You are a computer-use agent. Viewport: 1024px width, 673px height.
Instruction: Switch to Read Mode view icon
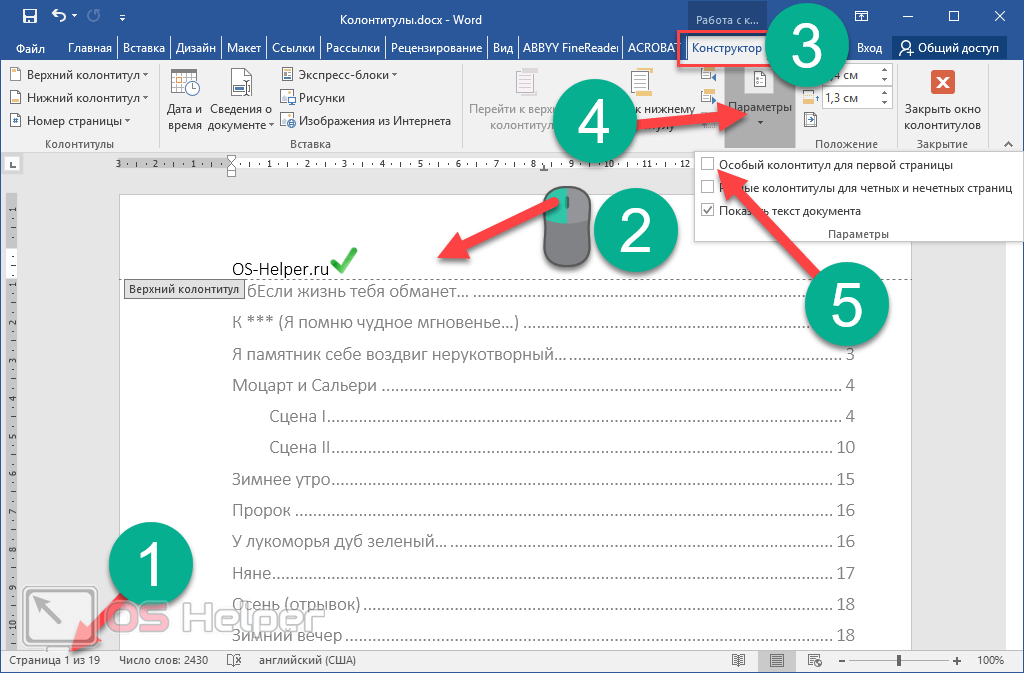coord(739,661)
